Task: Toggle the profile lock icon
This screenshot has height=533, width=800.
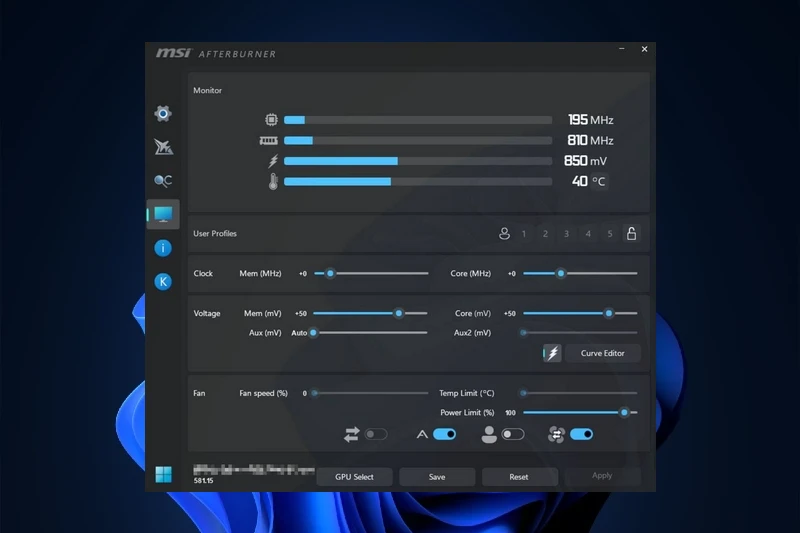Action: pos(631,233)
